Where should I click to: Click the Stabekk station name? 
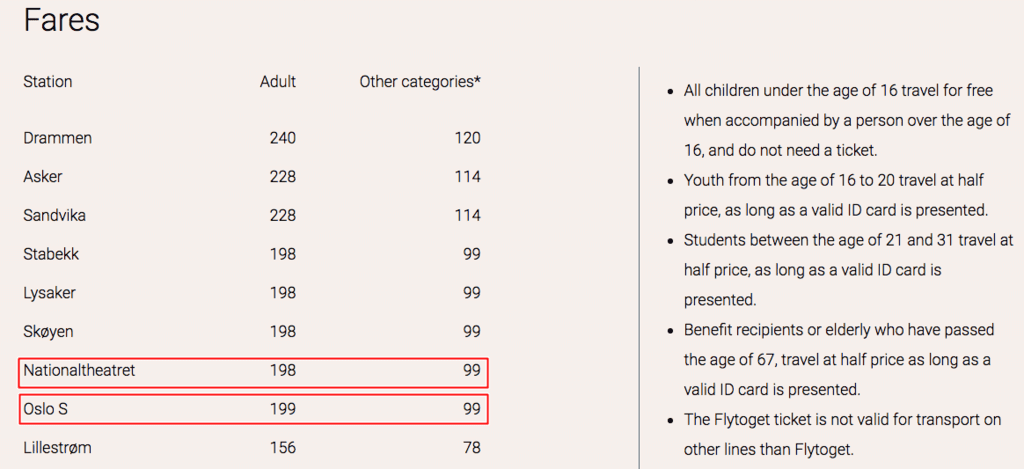tap(51, 254)
